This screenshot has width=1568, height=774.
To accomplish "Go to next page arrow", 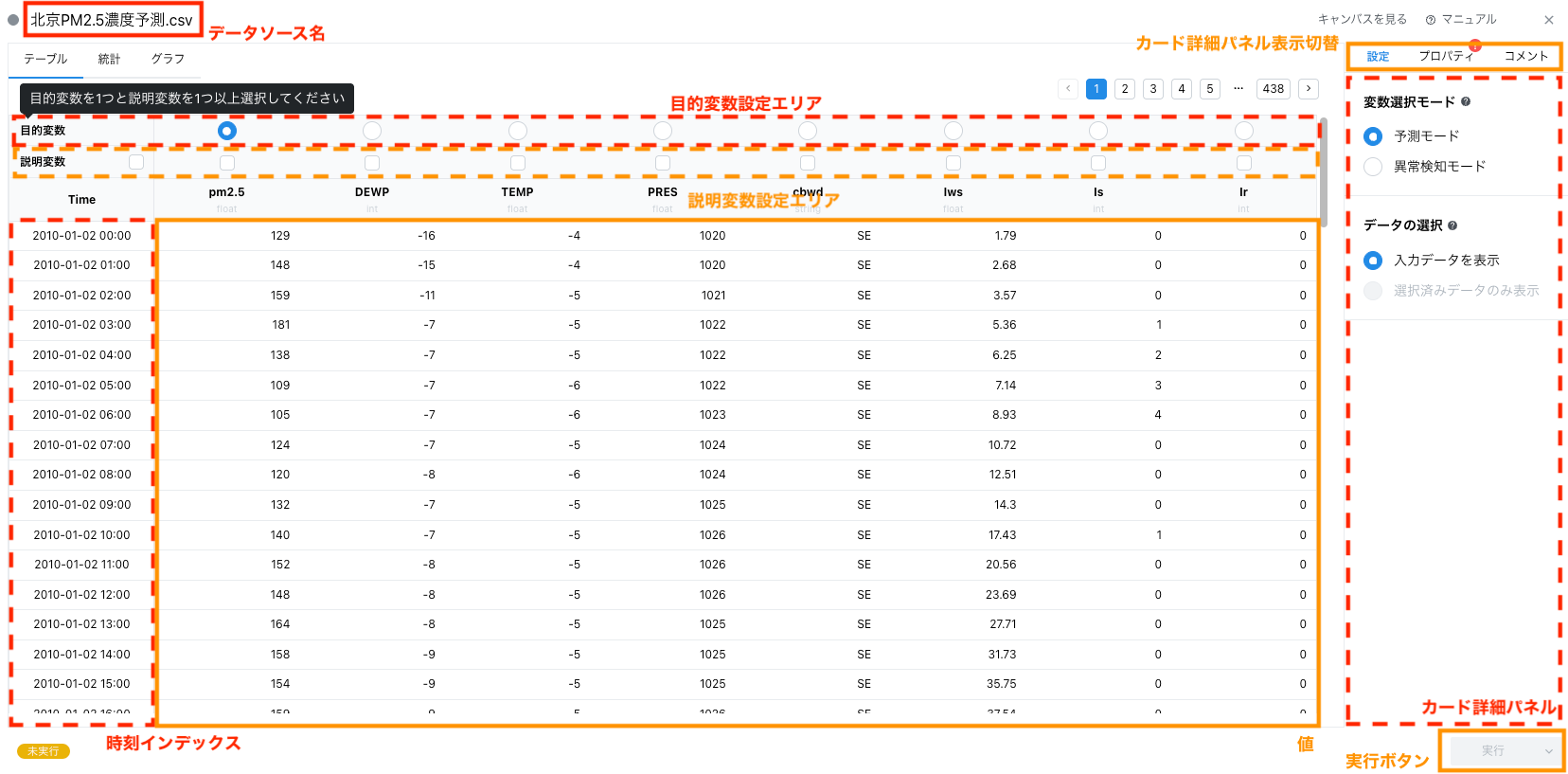I will coord(1309,88).
